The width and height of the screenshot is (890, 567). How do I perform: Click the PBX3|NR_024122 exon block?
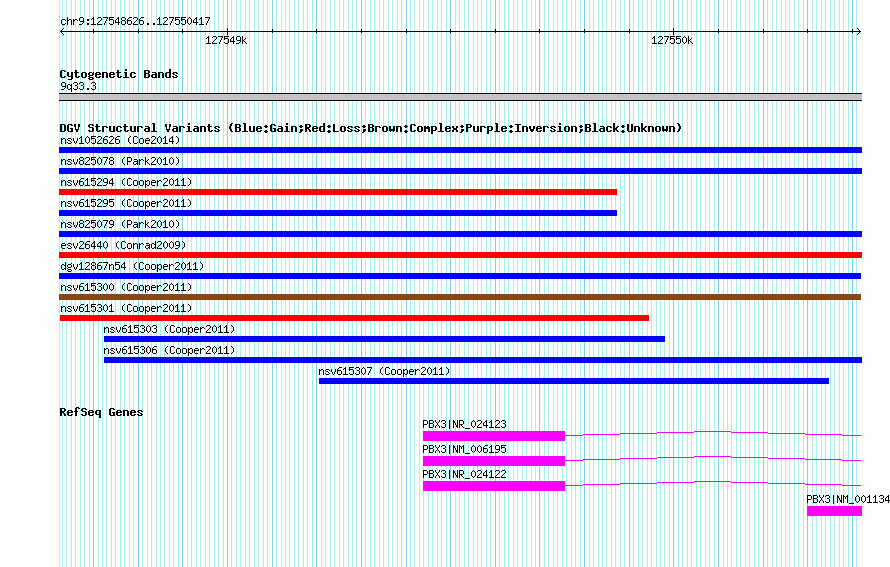pyautogui.click(x=494, y=486)
